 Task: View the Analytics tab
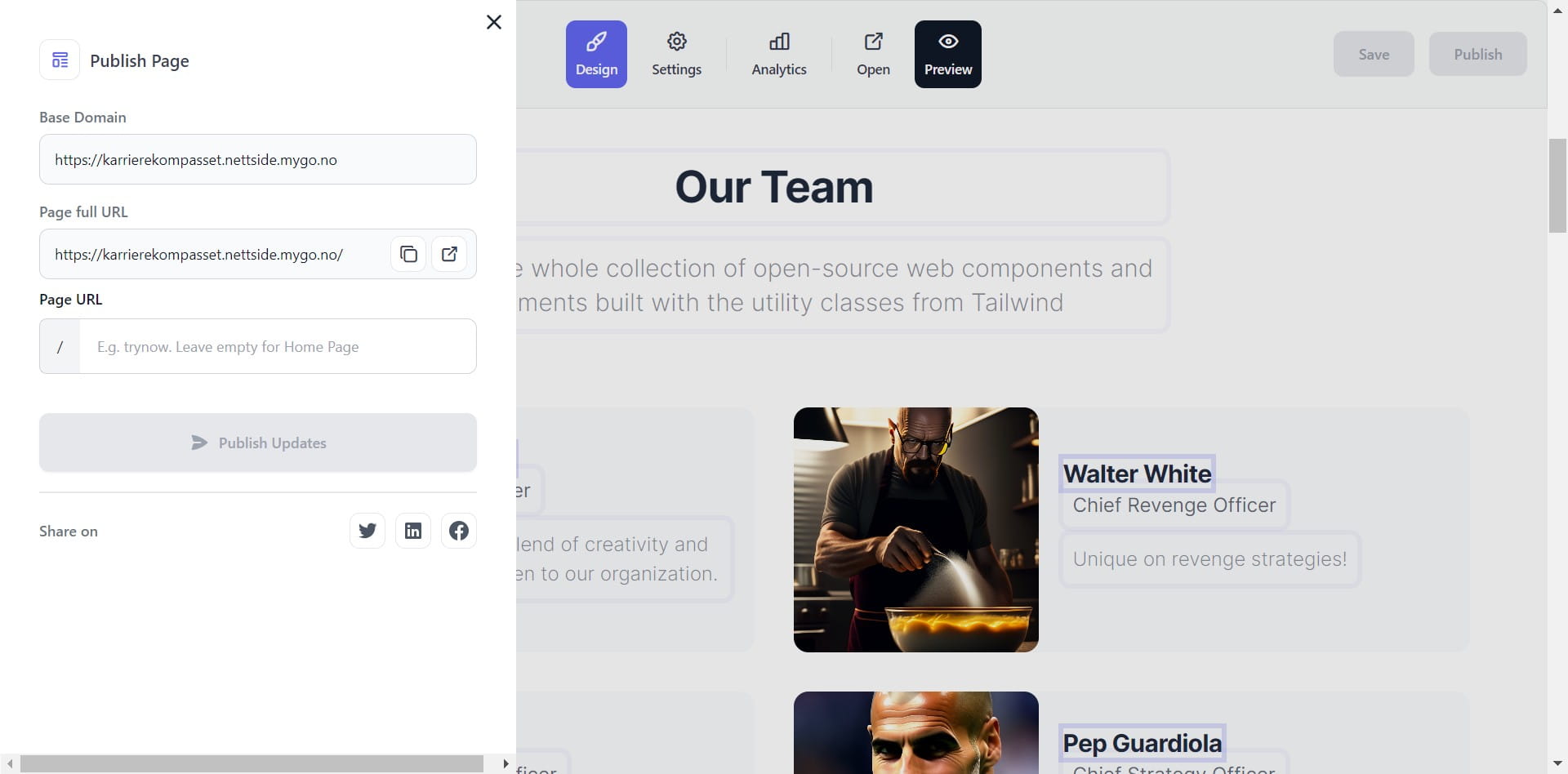[779, 54]
